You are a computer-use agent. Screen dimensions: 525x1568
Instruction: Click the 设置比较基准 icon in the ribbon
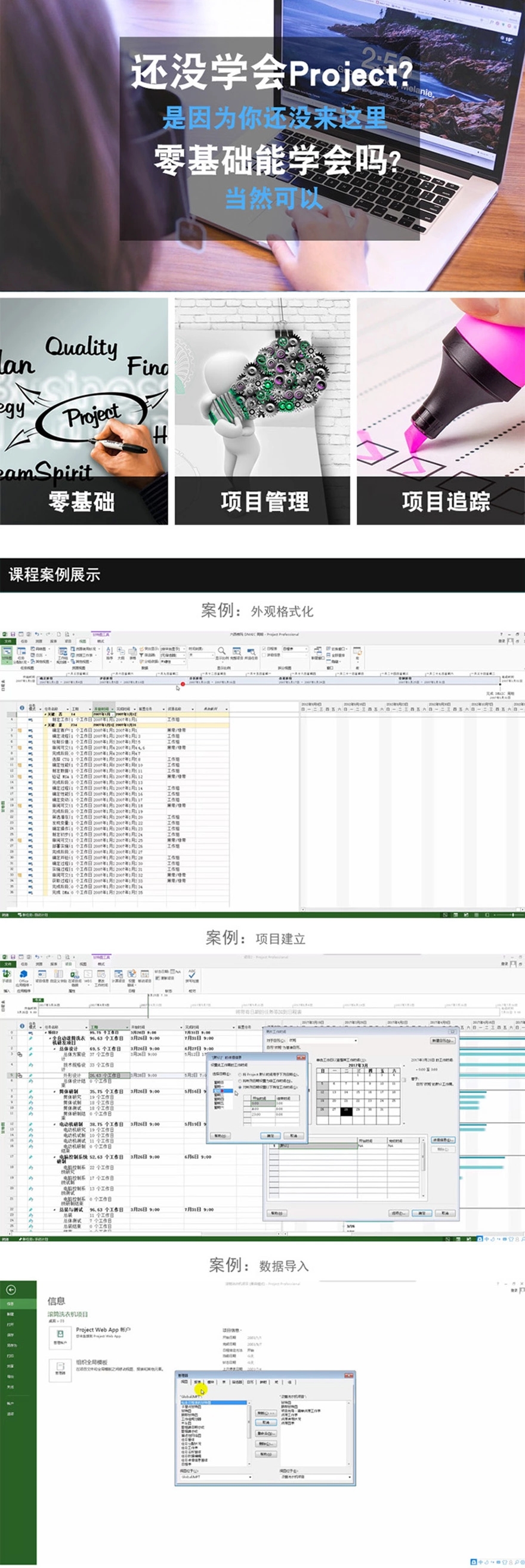pyautogui.click(x=132, y=978)
